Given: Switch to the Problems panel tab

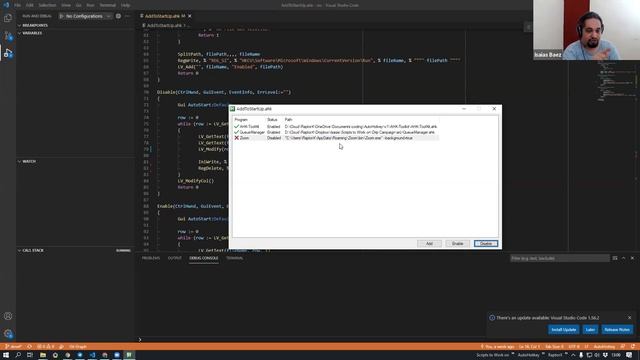Looking at the screenshot, I should 151,258.
